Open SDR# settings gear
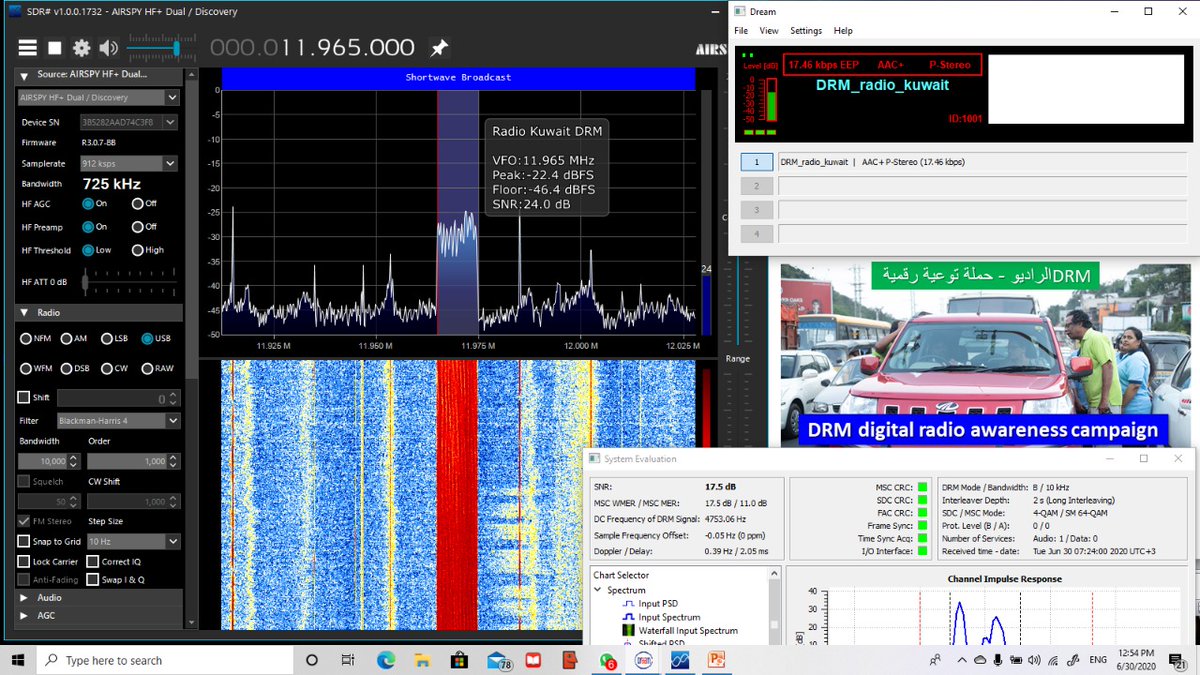Screen dimensions: 1200x675 pyautogui.click(x=81, y=47)
